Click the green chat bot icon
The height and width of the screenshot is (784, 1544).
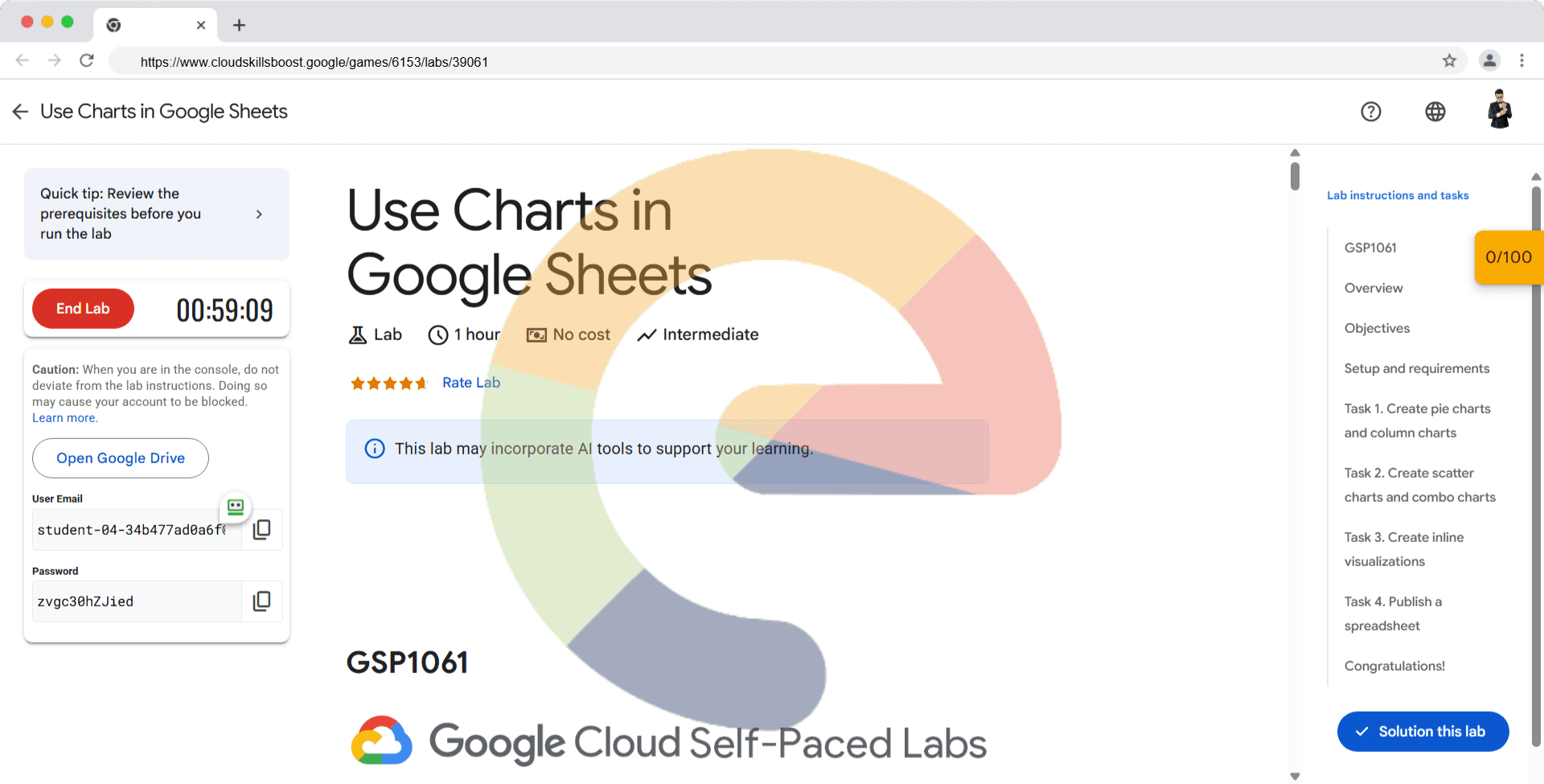pos(236,507)
